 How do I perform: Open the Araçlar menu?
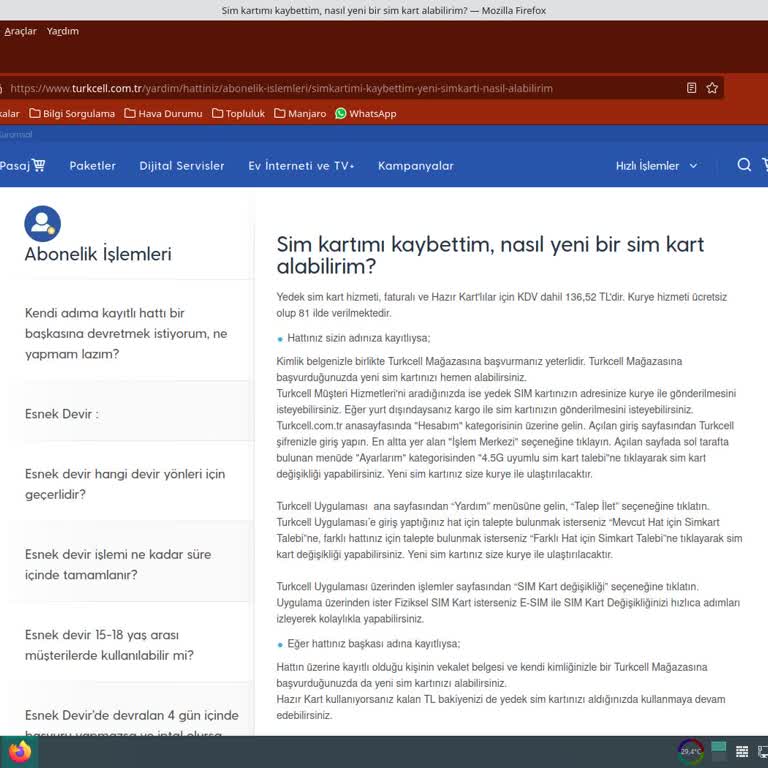click(20, 31)
